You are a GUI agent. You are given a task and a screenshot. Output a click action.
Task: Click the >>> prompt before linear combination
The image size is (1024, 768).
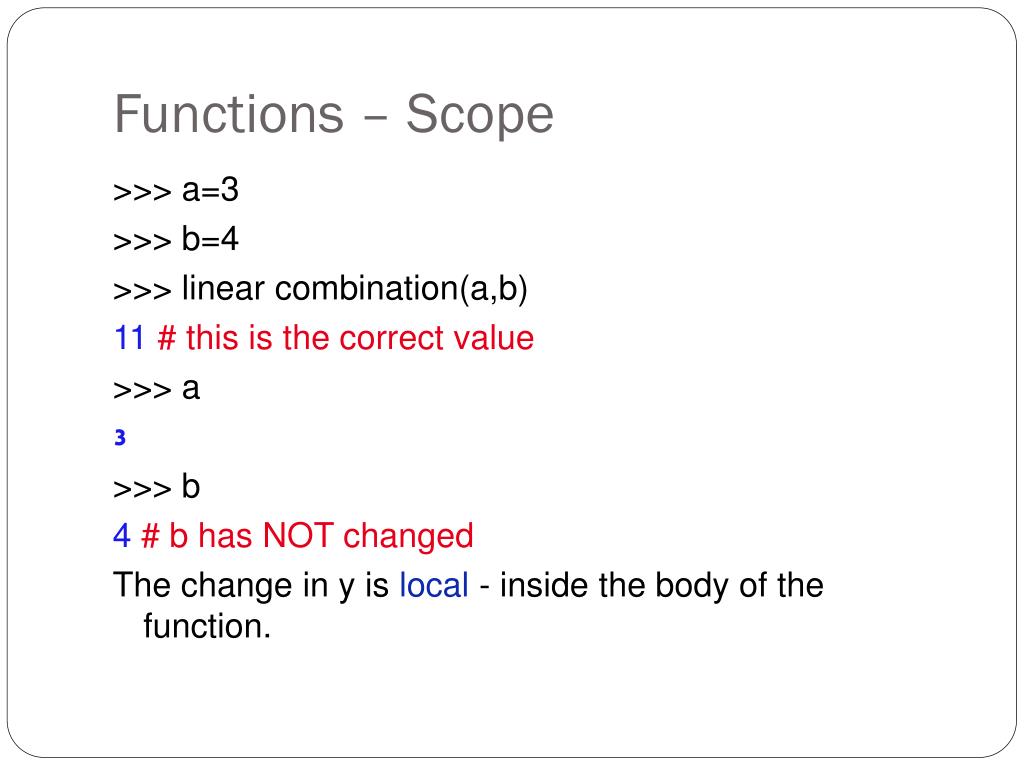coord(142,291)
